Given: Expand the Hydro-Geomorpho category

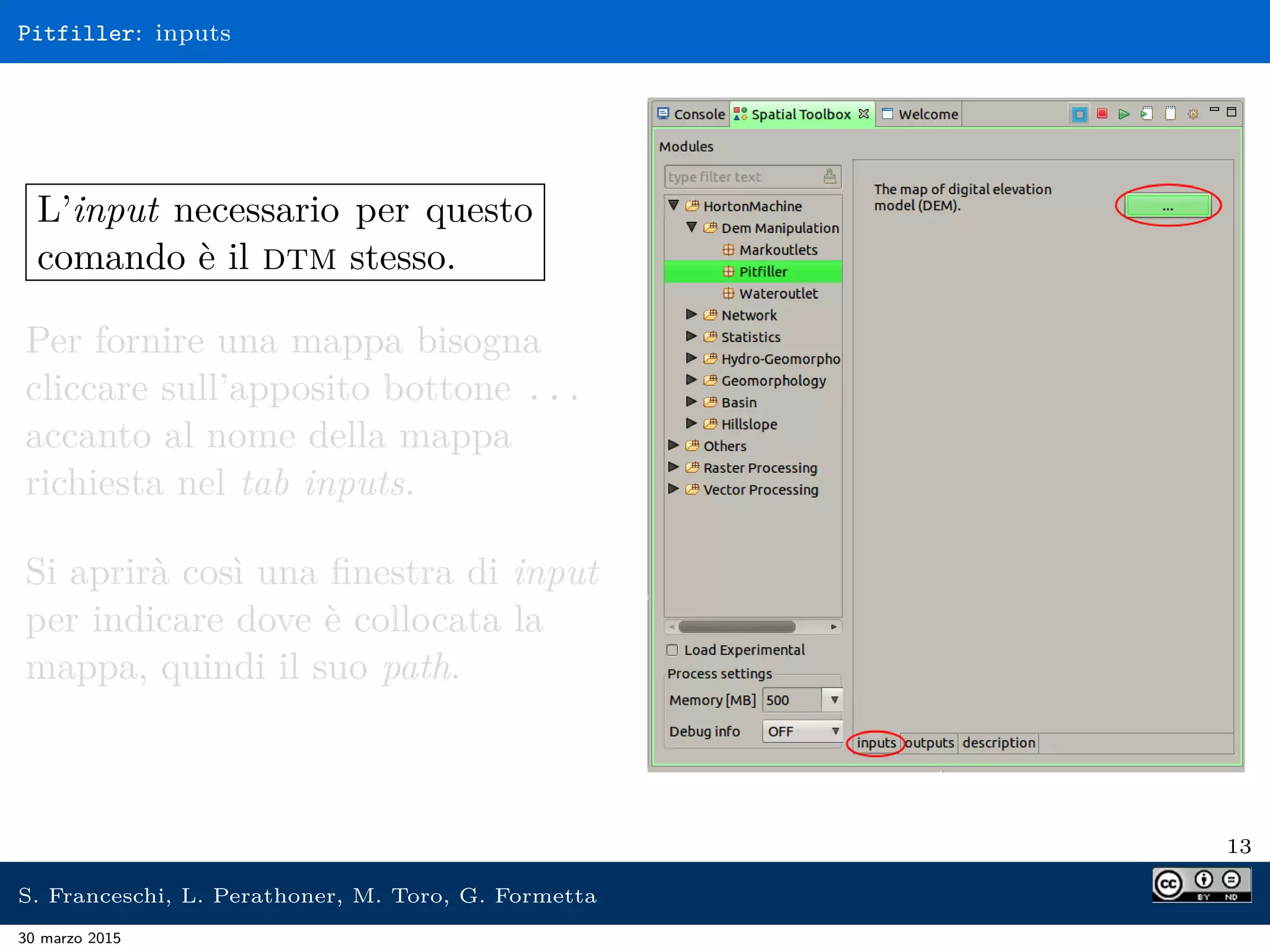Looking at the screenshot, I should [x=691, y=358].
